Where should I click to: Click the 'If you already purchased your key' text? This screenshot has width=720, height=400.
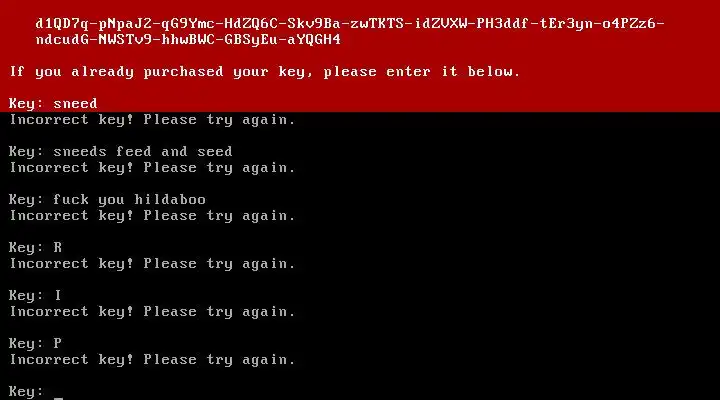[264, 72]
